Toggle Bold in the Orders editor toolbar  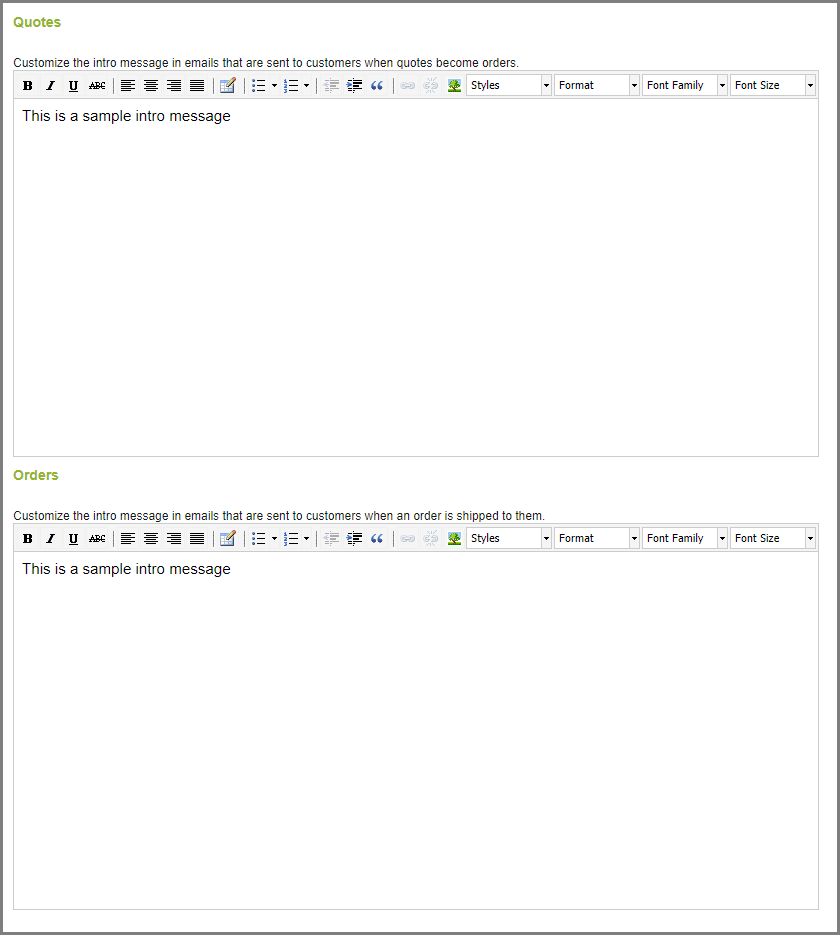pos(27,538)
